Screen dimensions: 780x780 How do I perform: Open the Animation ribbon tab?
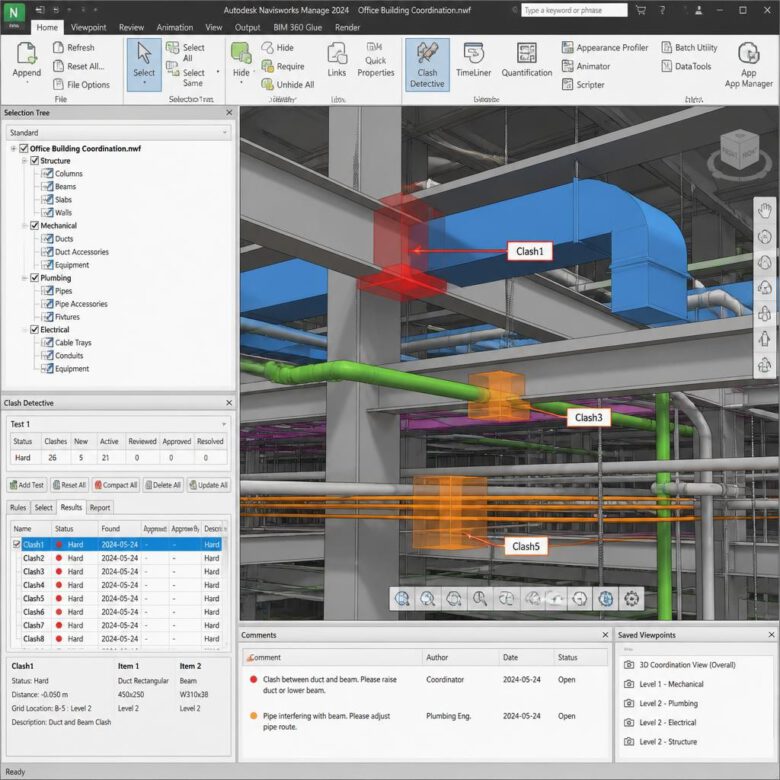[175, 27]
